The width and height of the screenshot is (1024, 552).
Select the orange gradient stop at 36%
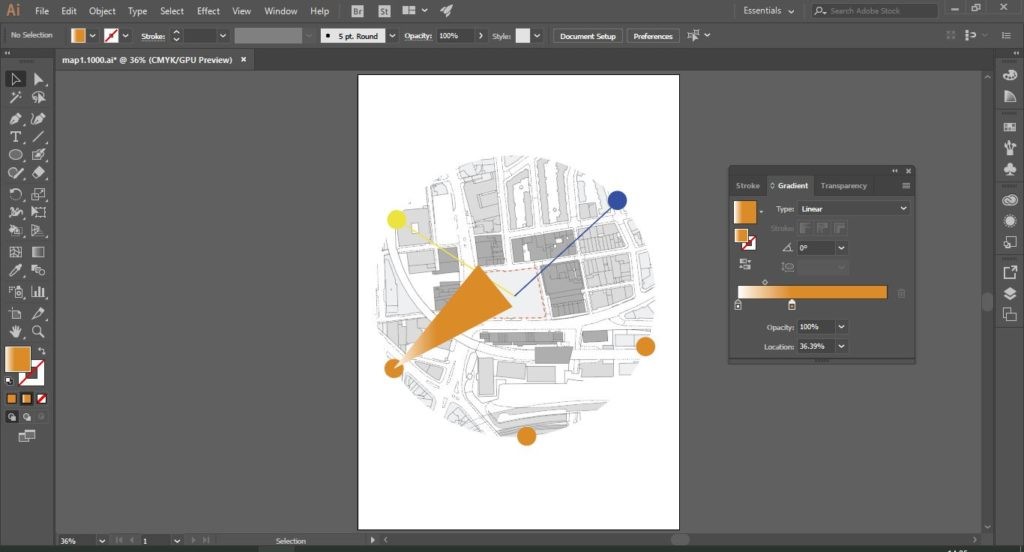pos(792,305)
